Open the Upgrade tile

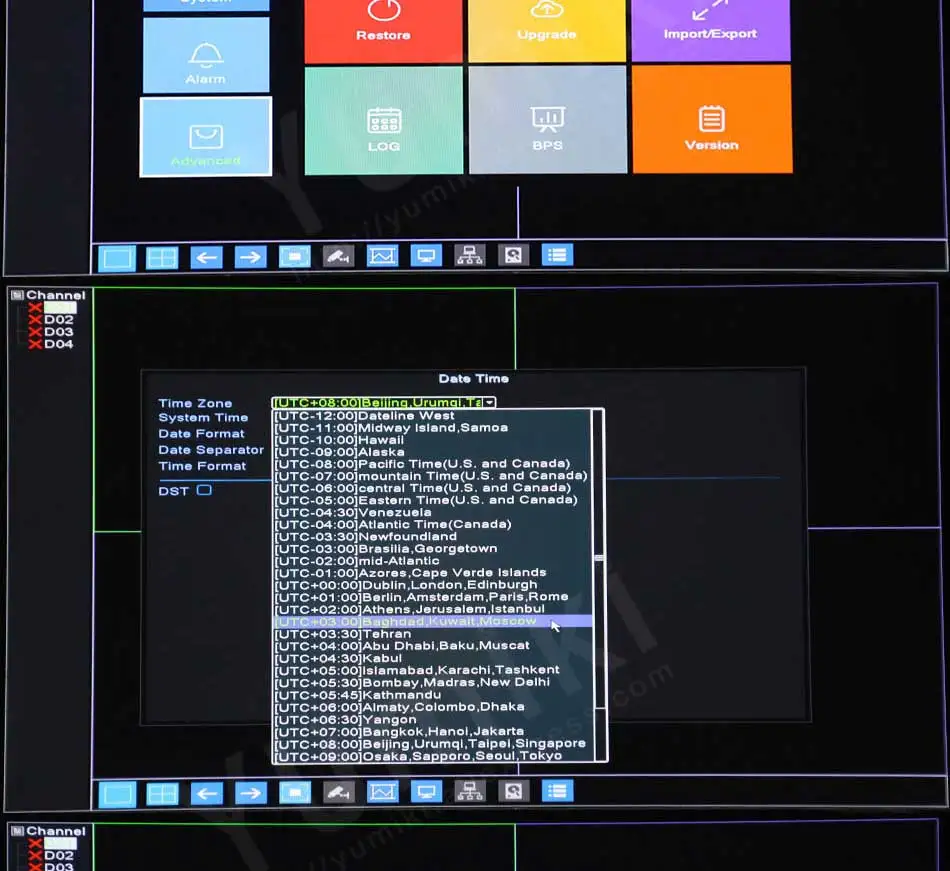point(546,30)
